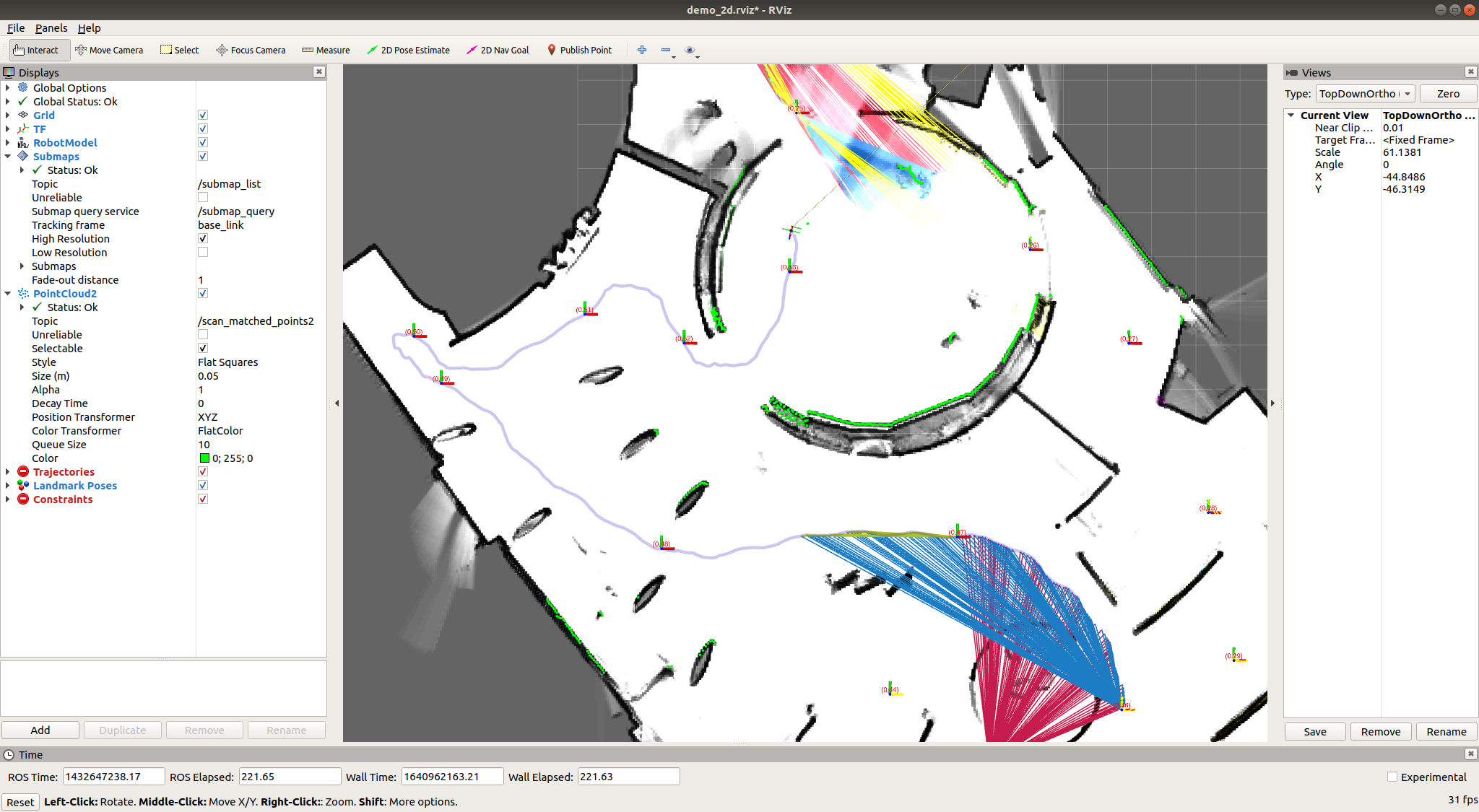1479x812 pixels.
Task: Collapse the PointCloud2 display tree
Action: [x=7, y=293]
